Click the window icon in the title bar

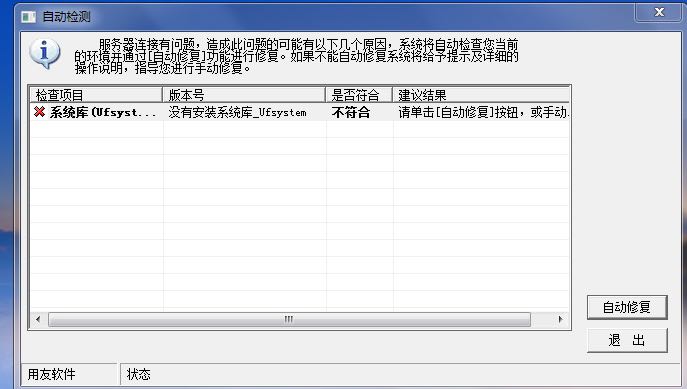point(28,17)
